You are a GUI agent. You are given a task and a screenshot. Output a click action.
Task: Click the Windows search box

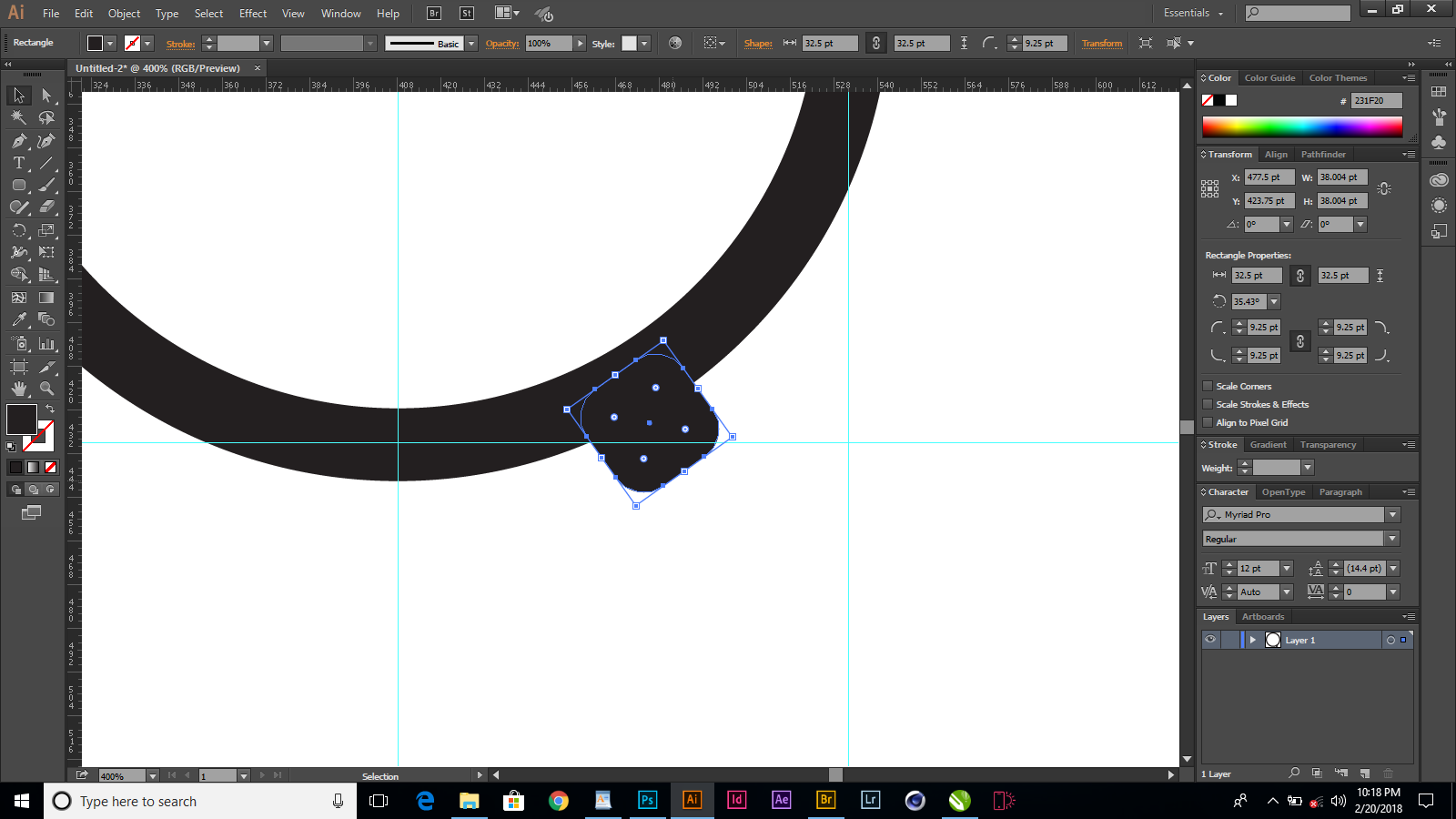pos(200,801)
